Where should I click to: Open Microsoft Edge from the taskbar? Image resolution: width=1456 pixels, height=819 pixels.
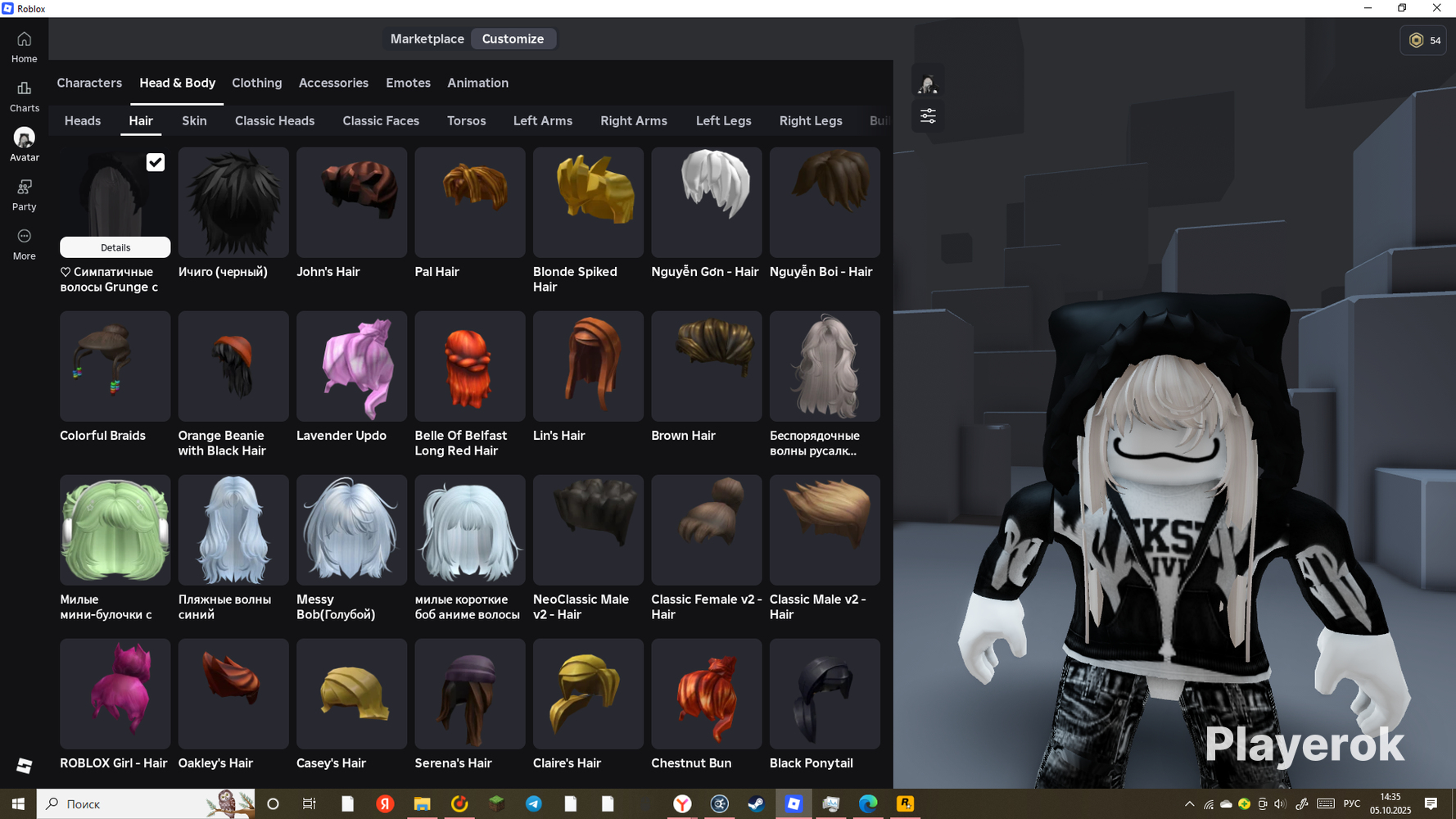coord(868,804)
